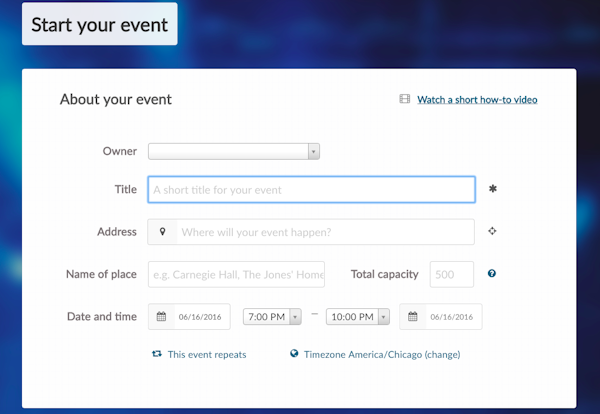Click the repeat arrows icon
Image resolution: width=600 pixels, height=414 pixels.
coord(157,354)
